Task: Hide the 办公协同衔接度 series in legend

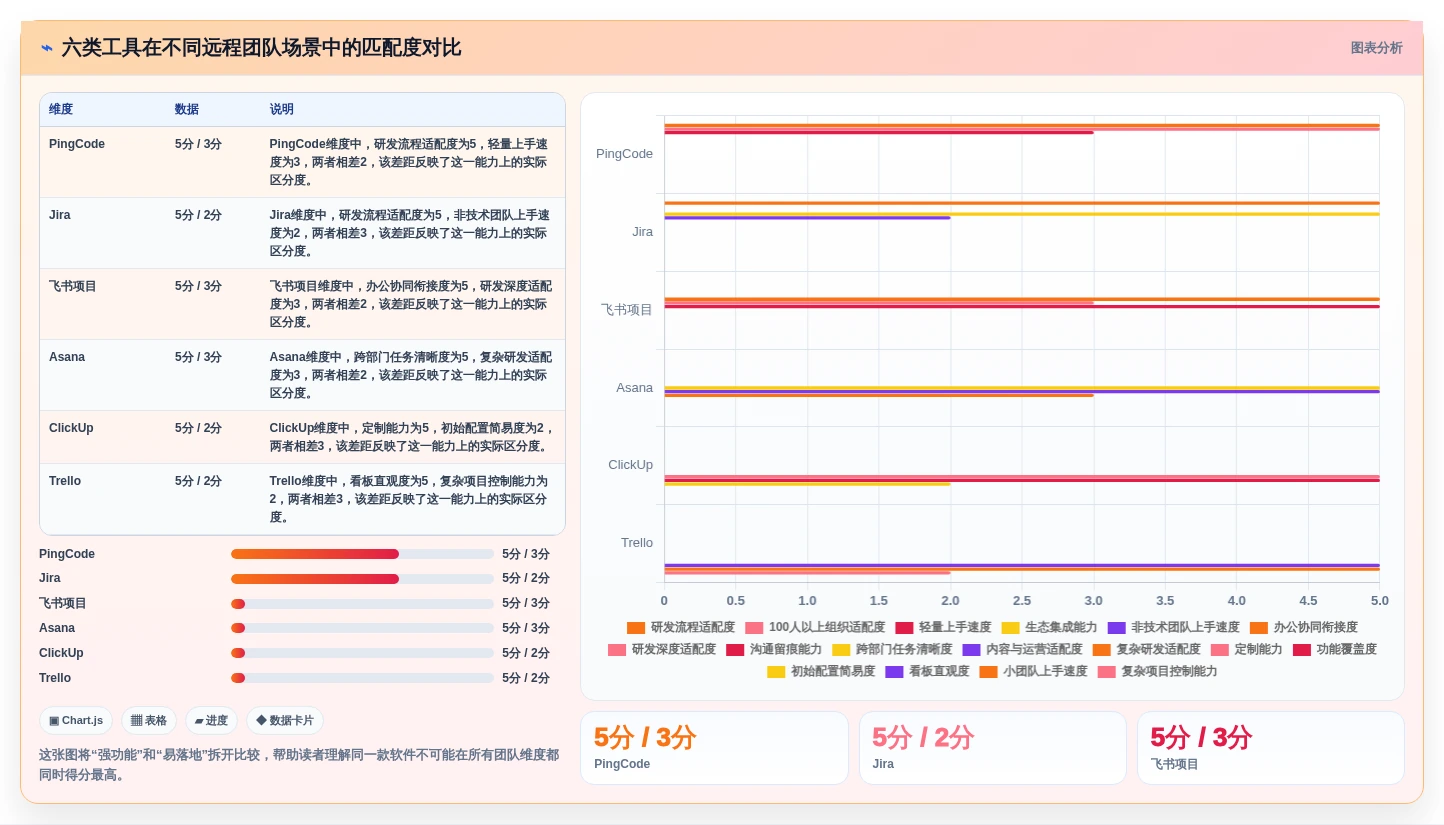Action: click(x=1303, y=627)
